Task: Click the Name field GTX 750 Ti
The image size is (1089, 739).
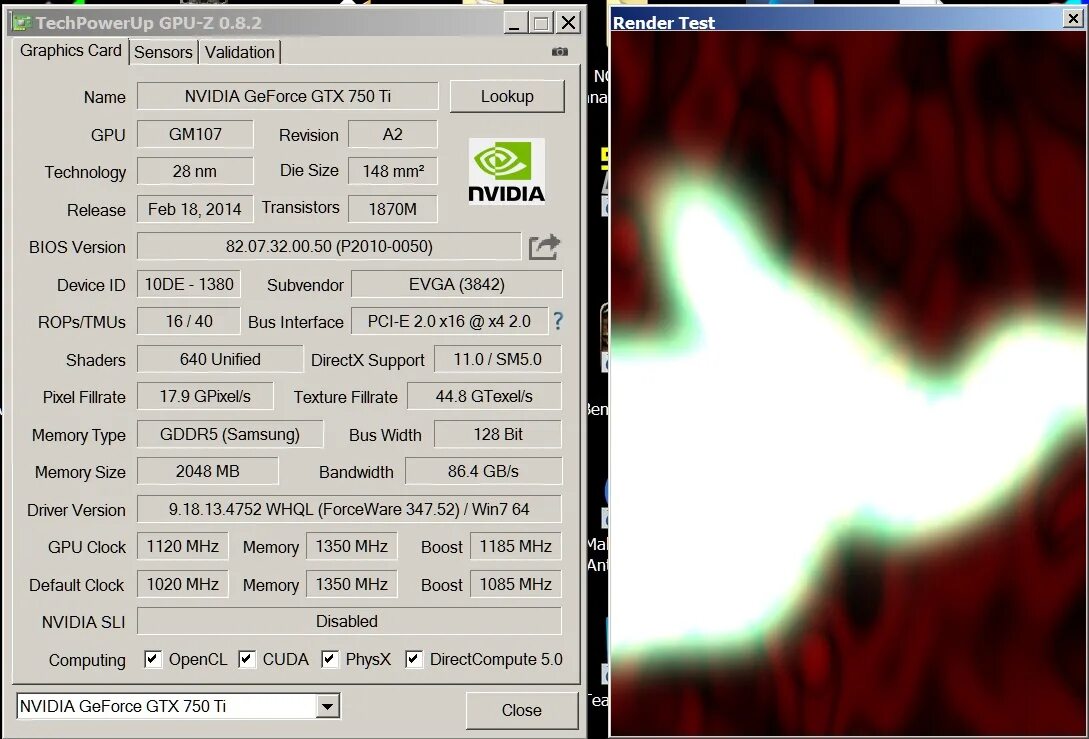Action: (288, 96)
